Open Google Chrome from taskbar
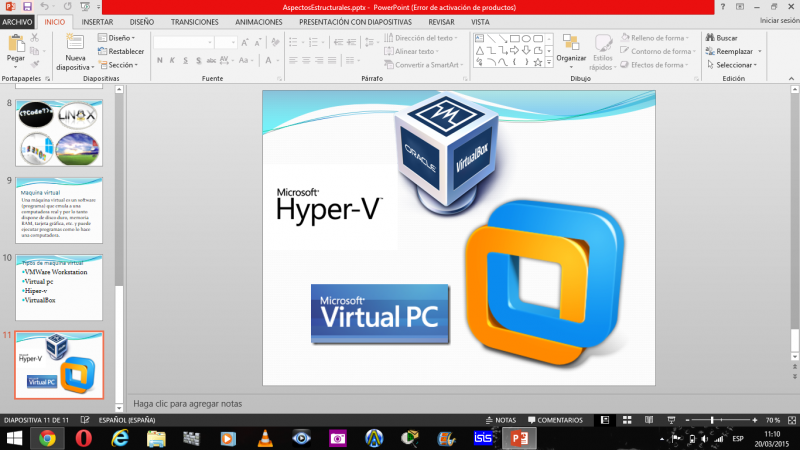Screen dimensions: 800x450 47,438
